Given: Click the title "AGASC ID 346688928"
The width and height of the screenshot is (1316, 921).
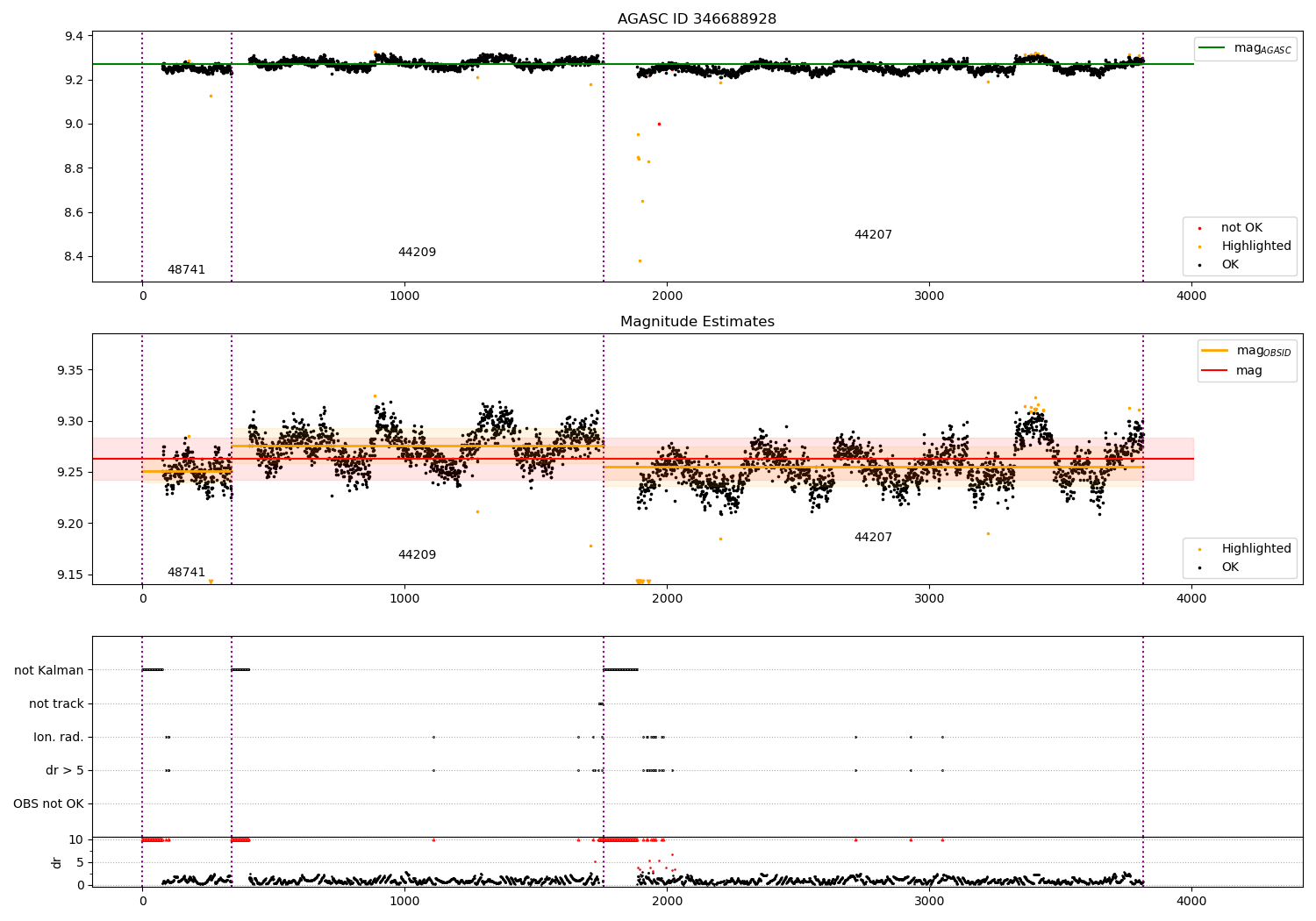Looking at the screenshot, I should (697, 19).
